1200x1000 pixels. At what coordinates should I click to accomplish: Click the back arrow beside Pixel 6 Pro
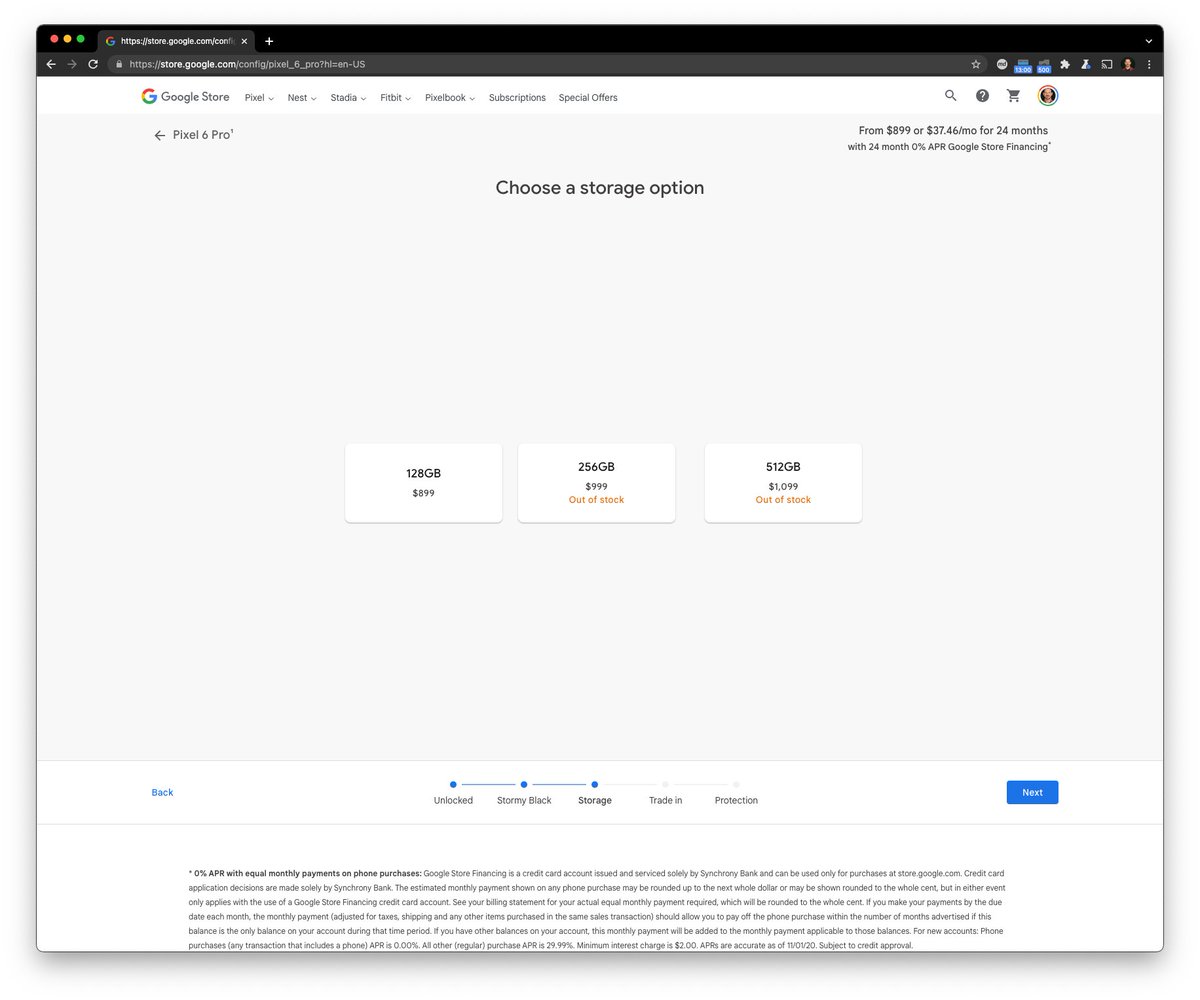[159, 135]
